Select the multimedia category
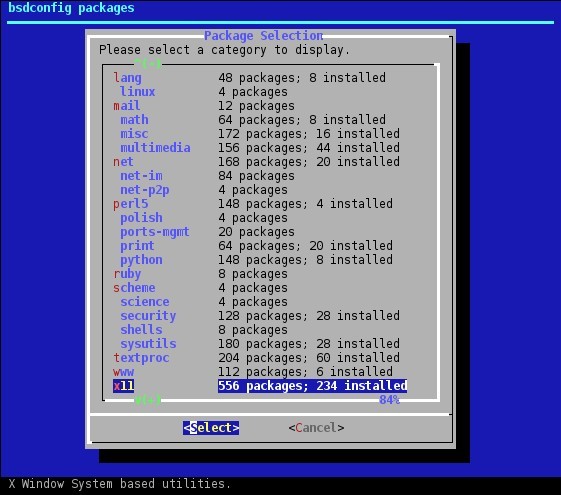This screenshot has width=561, height=495. point(155,148)
